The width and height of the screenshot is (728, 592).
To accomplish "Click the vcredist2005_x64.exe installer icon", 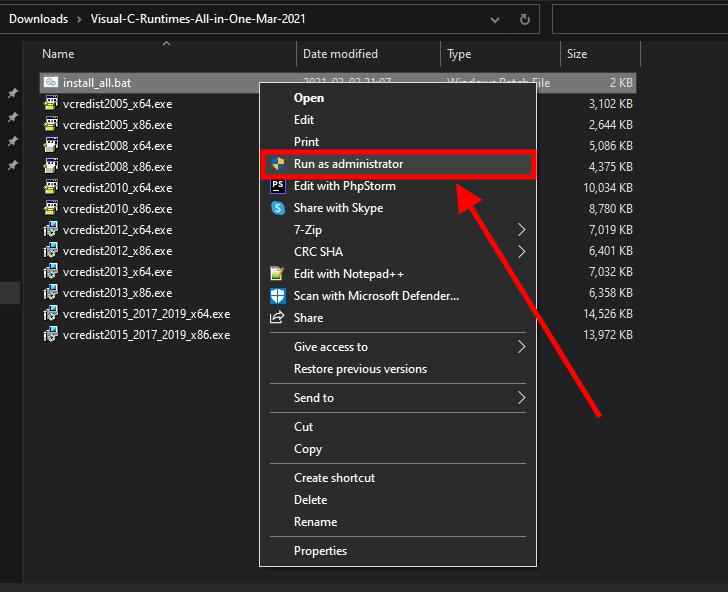I will click(51, 103).
